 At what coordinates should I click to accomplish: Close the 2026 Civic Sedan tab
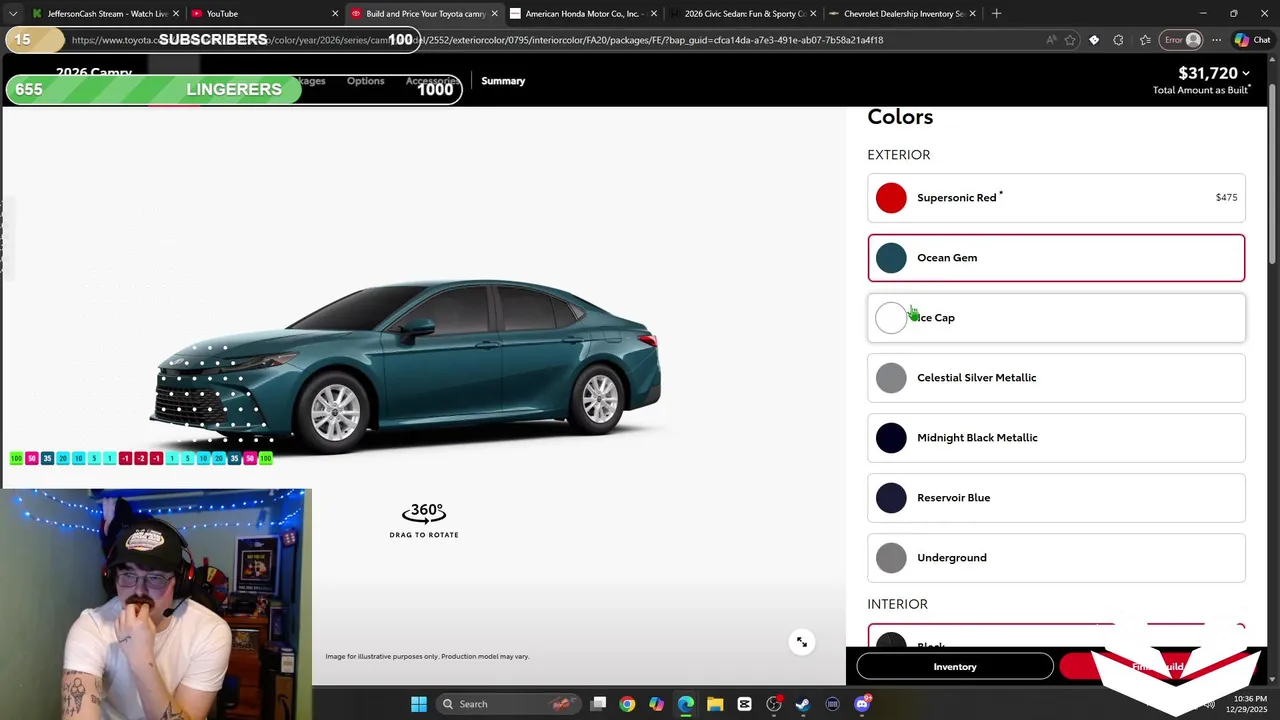click(x=813, y=14)
